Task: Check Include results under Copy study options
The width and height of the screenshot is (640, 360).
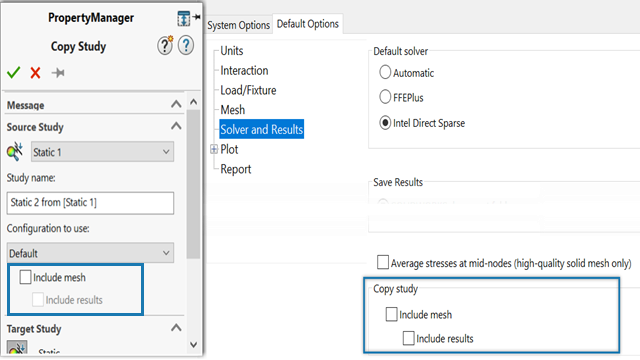Action: click(x=409, y=338)
